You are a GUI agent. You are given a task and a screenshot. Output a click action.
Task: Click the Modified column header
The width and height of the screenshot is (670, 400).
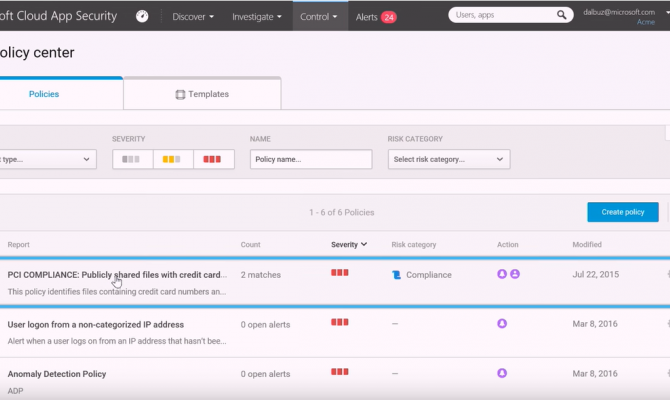click(x=587, y=244)
